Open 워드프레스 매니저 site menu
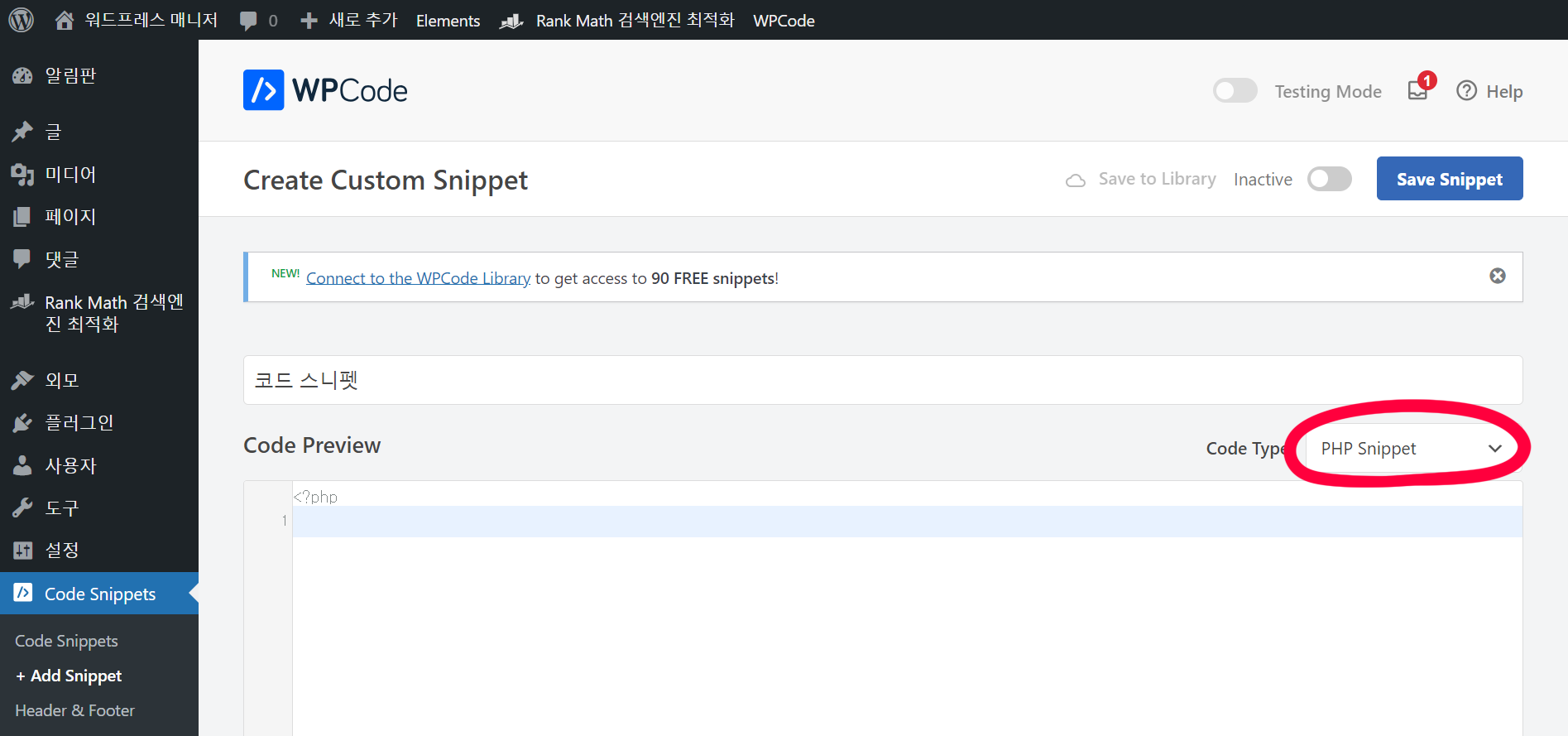 pyautogui.click(x=151, y=20)
